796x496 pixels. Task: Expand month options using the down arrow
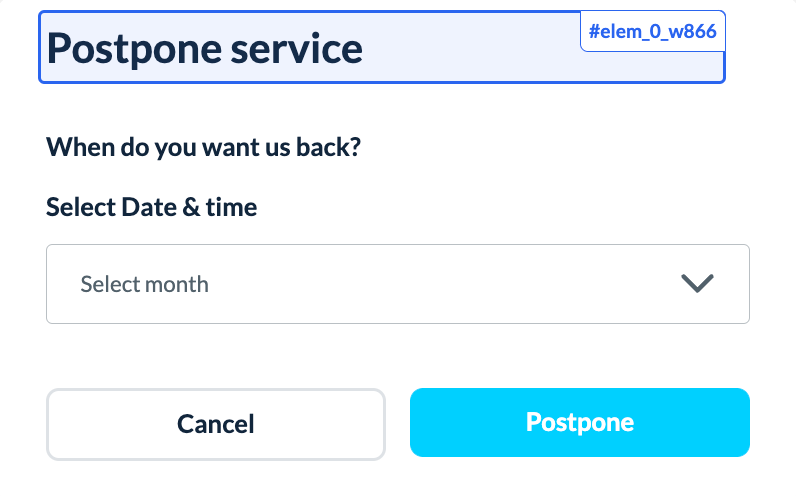click(x=696, y=284)
